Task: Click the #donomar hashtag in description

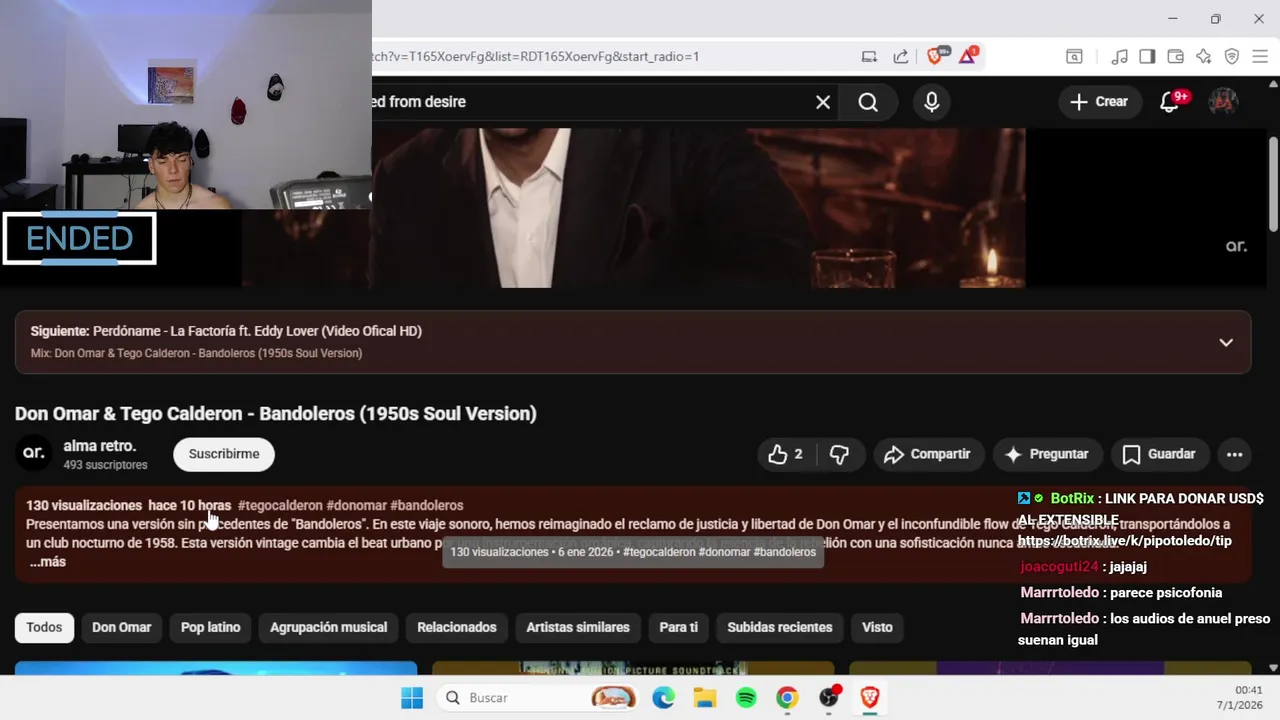Action: point(356,506)
